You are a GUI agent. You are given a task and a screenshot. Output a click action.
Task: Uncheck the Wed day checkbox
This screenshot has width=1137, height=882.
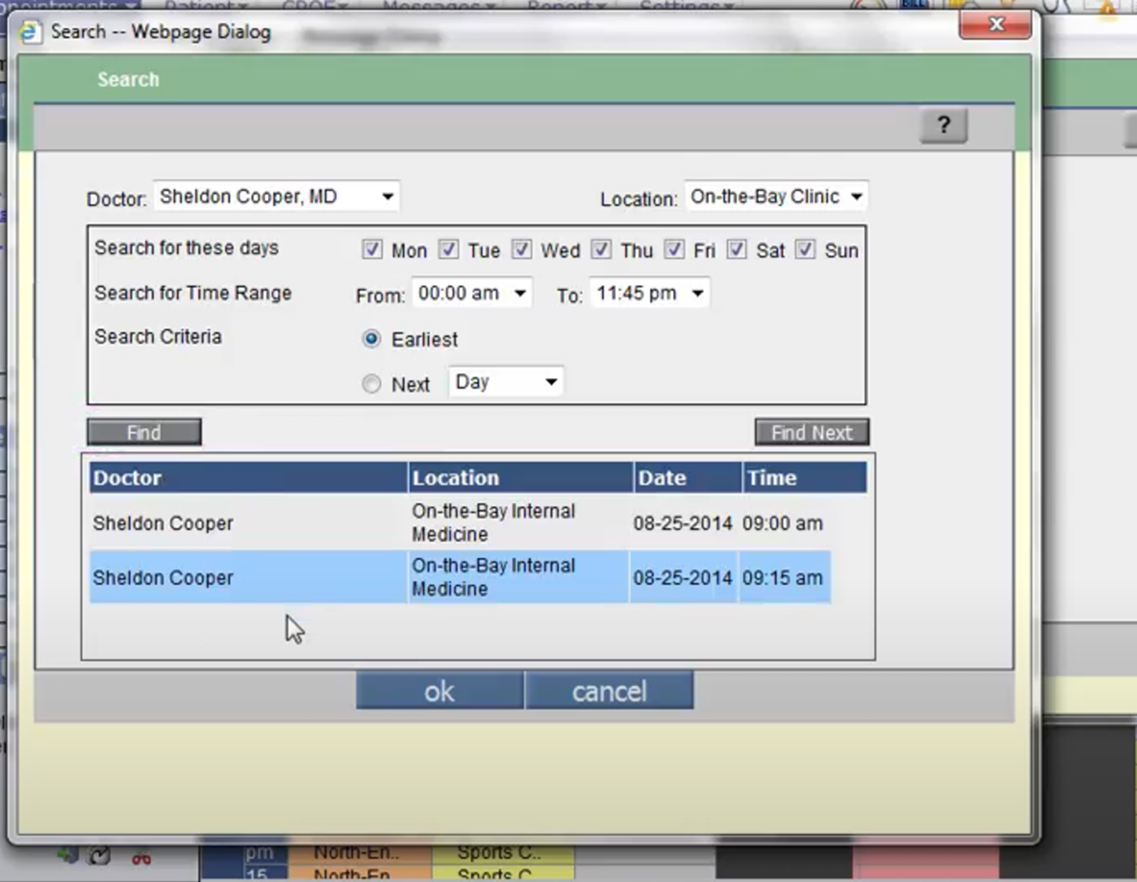tap(521, 250)
